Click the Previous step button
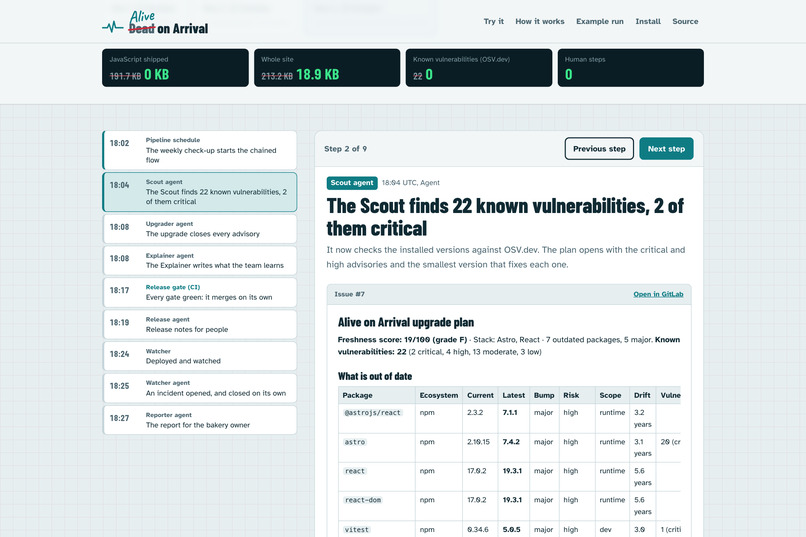 pyautogui.click(x=599, y=149)
